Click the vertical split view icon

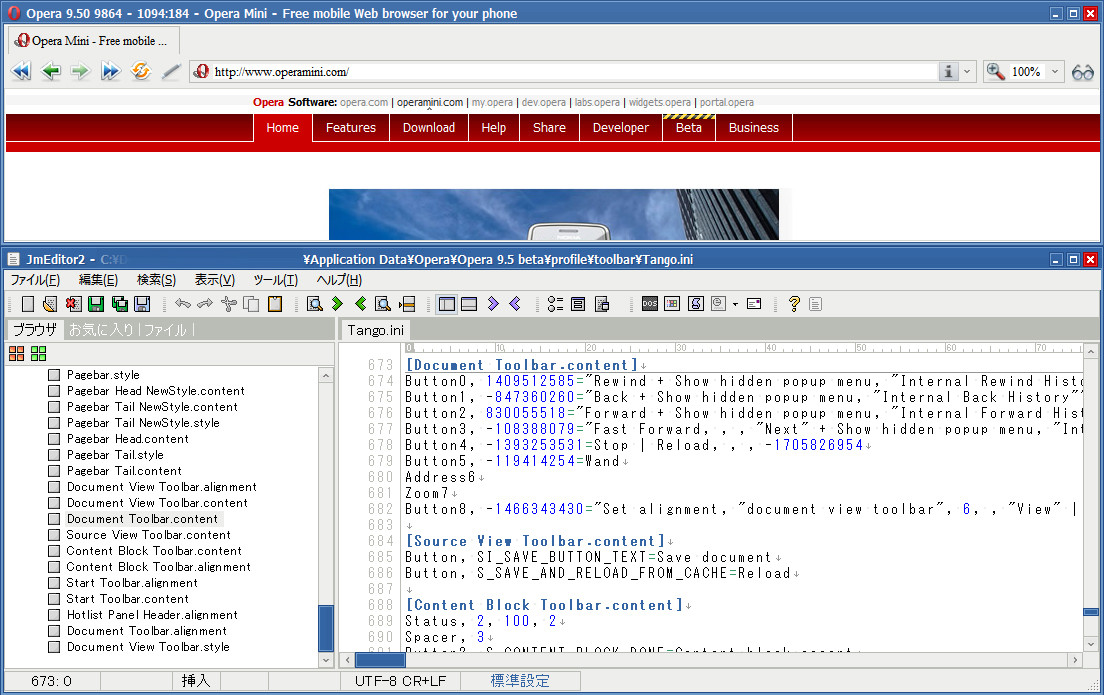[x=447, y=303]
